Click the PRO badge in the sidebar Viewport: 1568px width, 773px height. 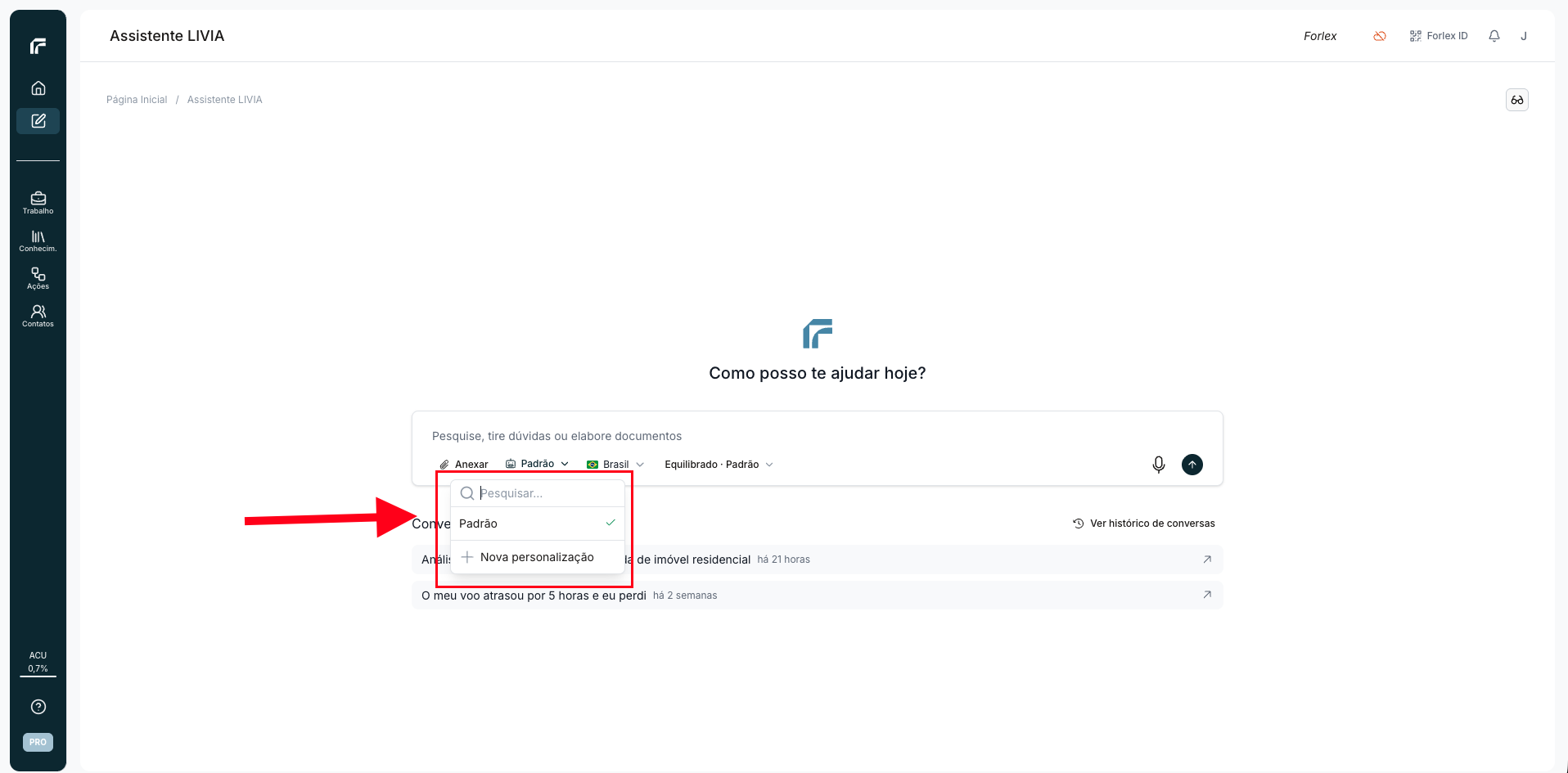38,742
